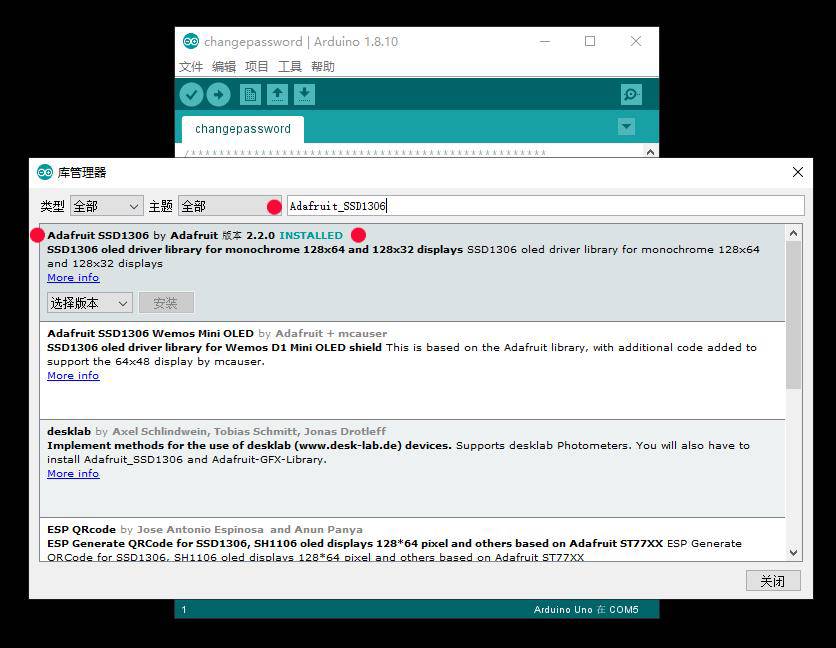Open the 帮助 menu

[x=323, y=67]
